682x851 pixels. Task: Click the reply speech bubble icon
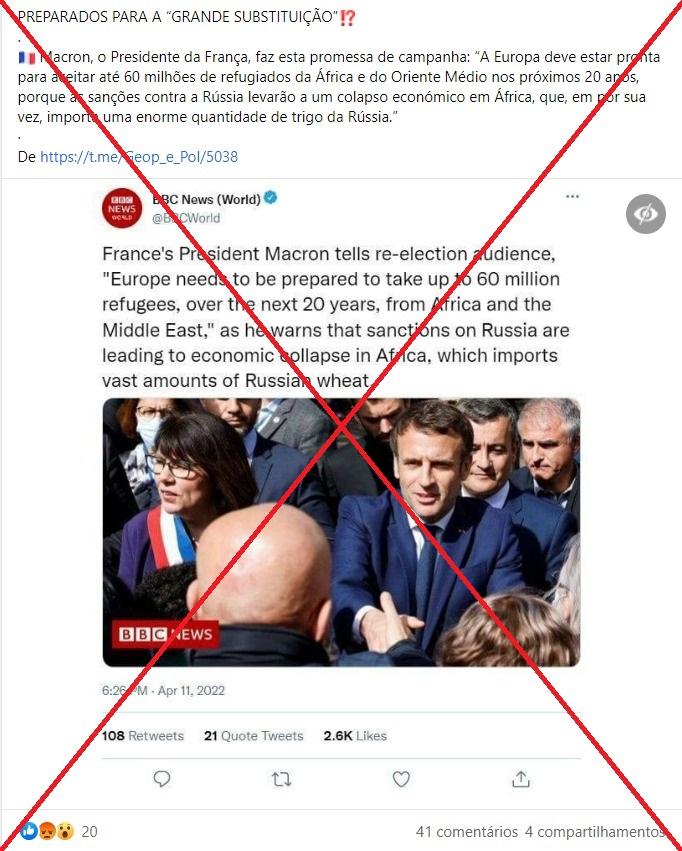pos(162,779)
